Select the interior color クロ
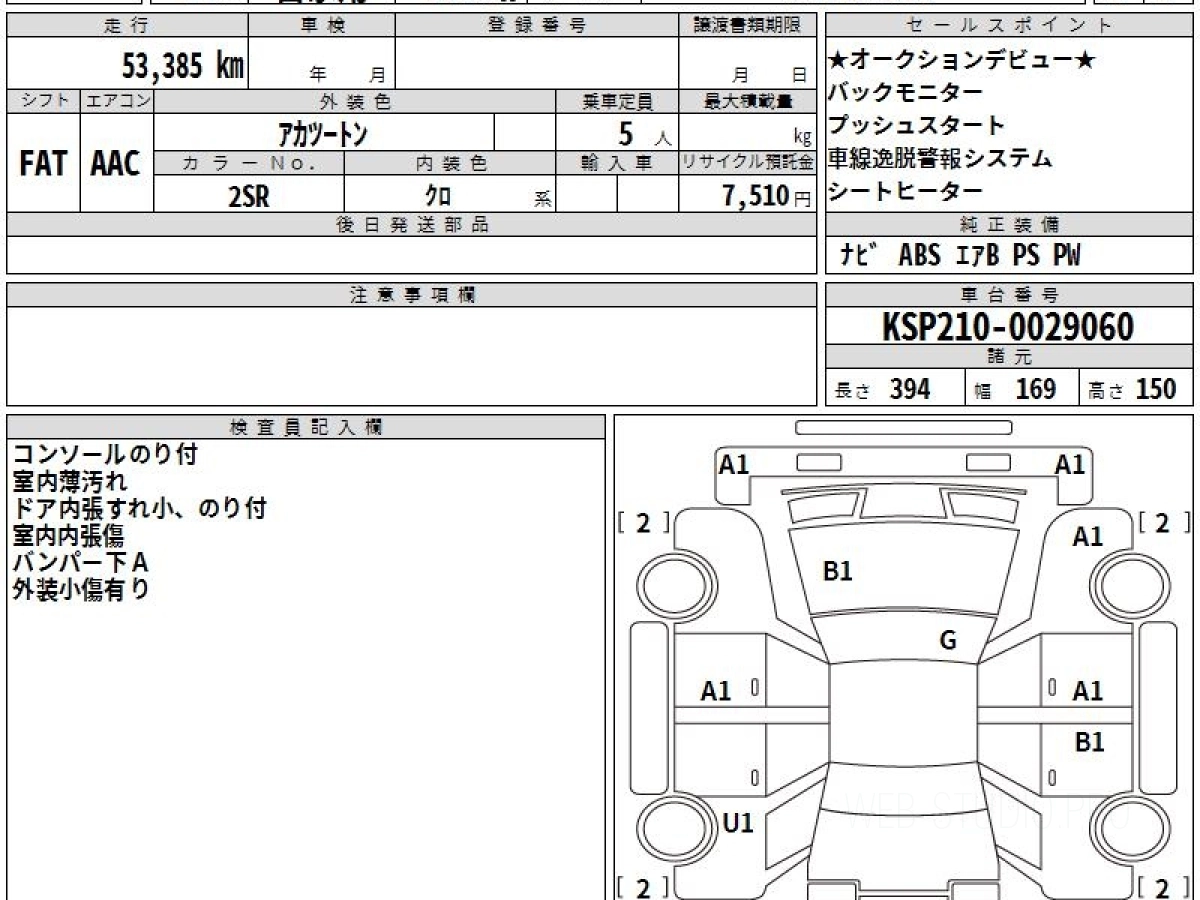The width and height of the screenshot is (1200, 900). tap(438, 196)
